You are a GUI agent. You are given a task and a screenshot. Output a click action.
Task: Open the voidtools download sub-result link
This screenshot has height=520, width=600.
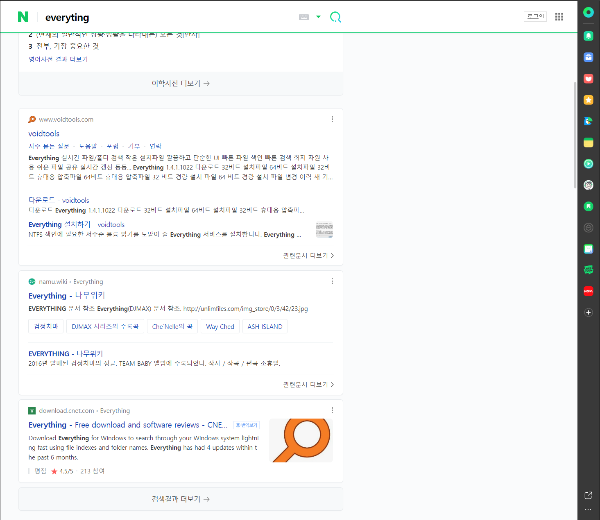[59, 200]
